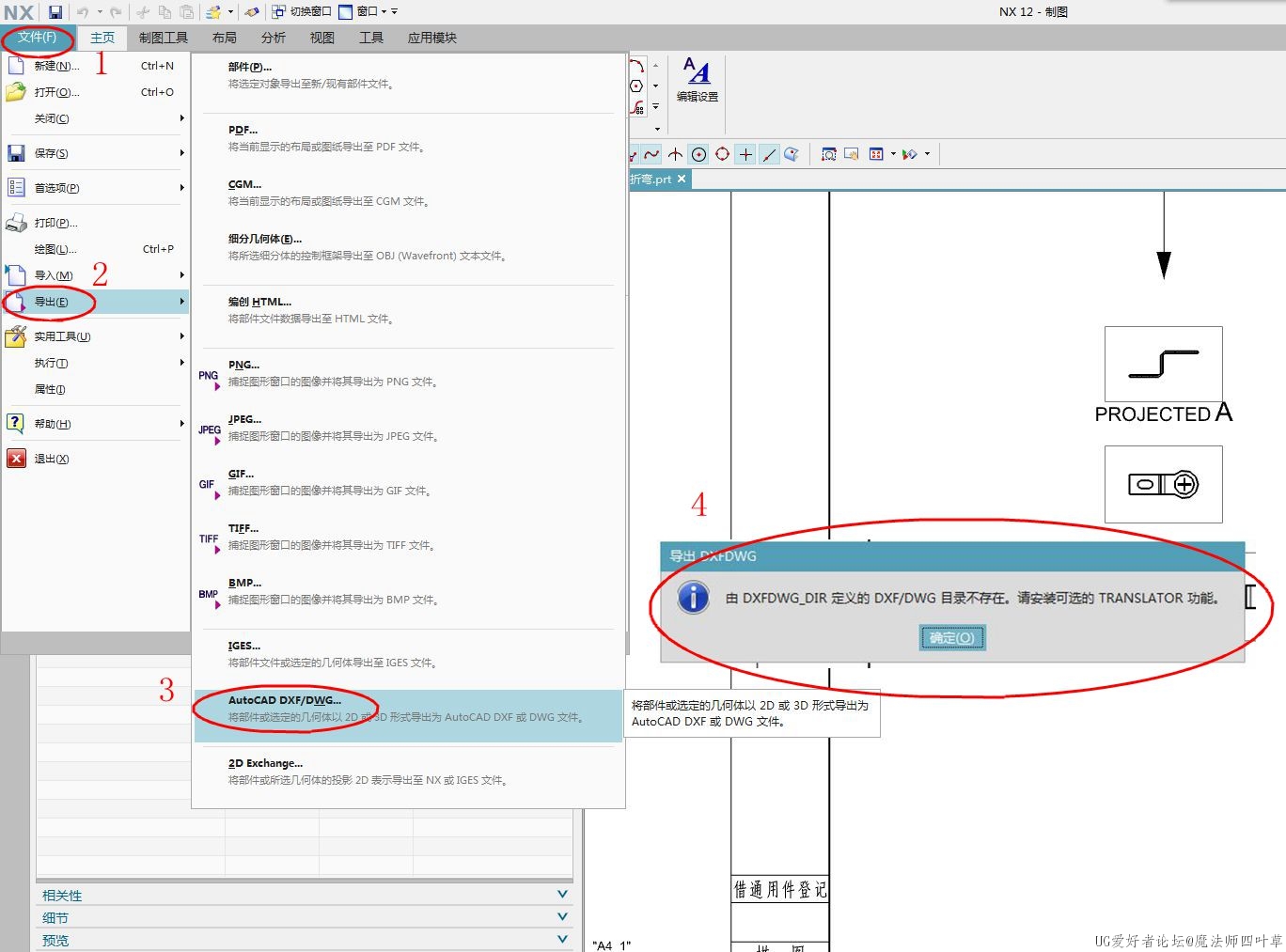
Task: Click the GIF export icon
Action: [x=209, y=488]
